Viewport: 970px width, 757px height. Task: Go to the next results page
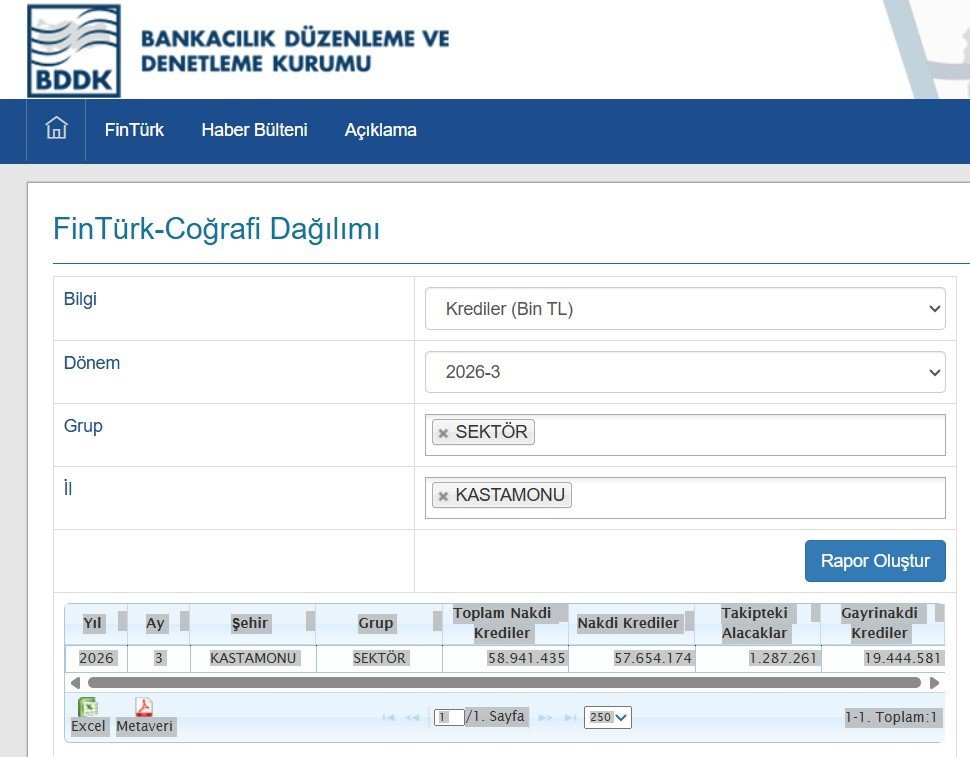tap(545, 717)
